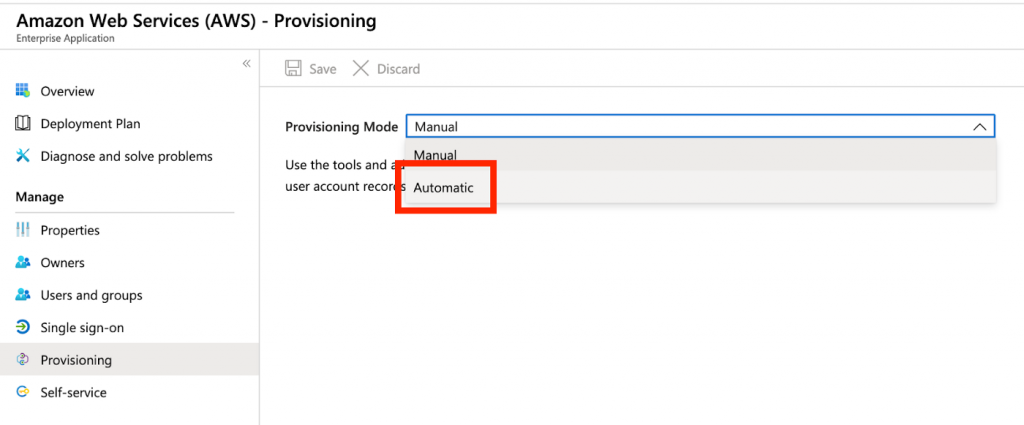Click the Deployment Plan book icon
Screen dimensions: 1024x425
click(x=23, y=123)
